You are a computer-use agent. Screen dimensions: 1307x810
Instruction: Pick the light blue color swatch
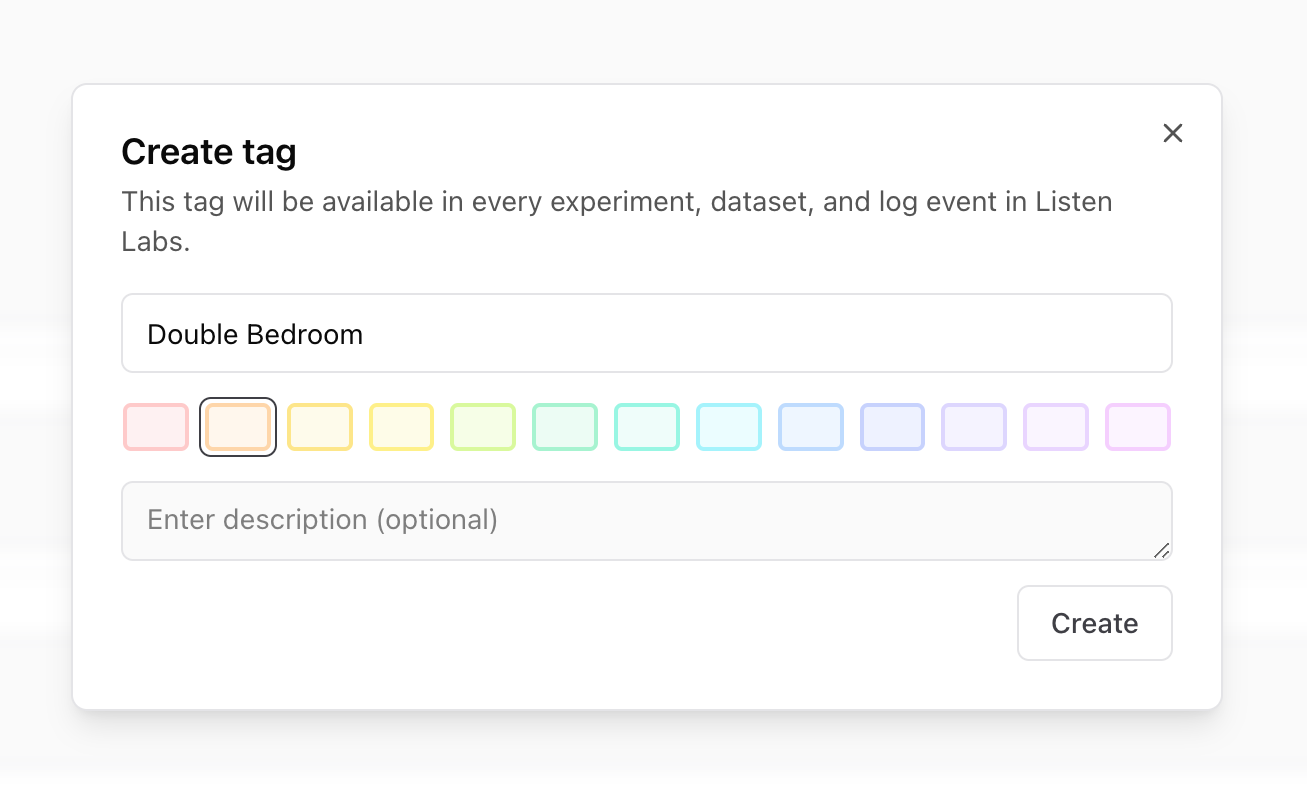point(811,427)
